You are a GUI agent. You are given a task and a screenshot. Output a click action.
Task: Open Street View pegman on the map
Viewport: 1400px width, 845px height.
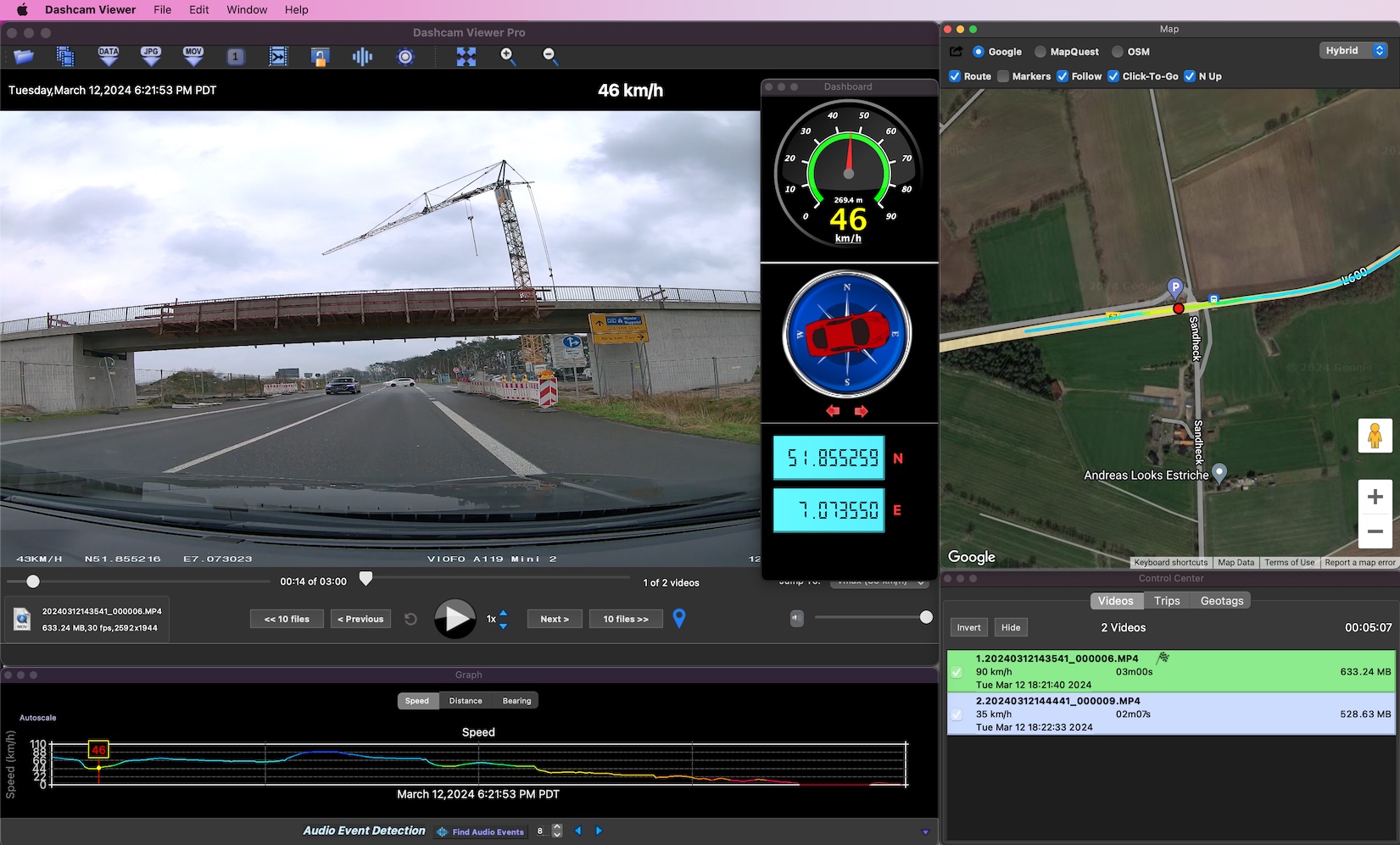1375,436
